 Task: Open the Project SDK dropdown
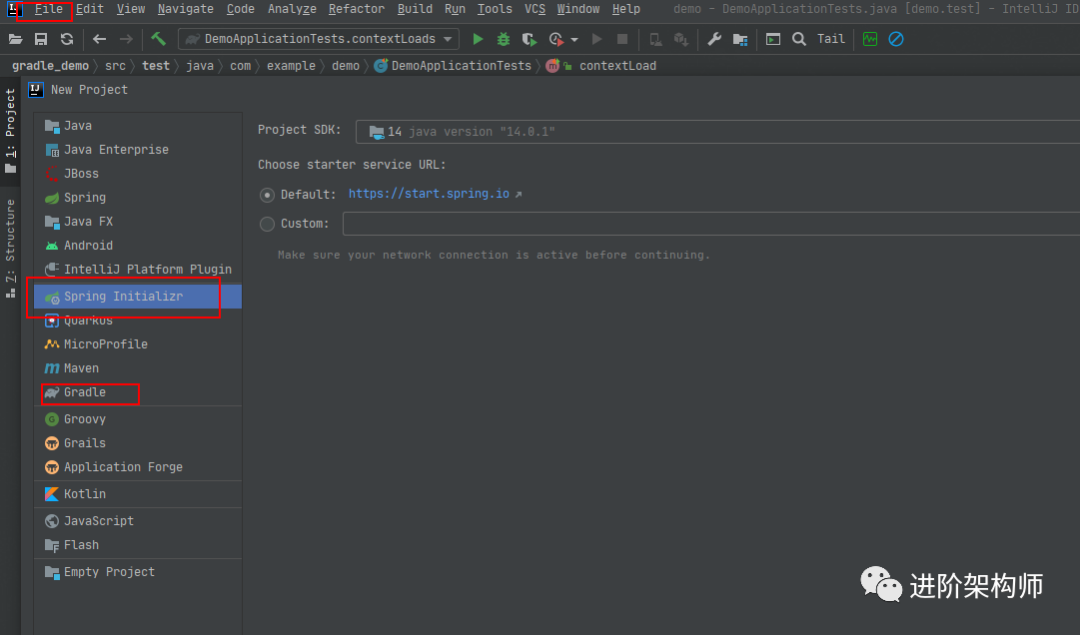(717, 132)
